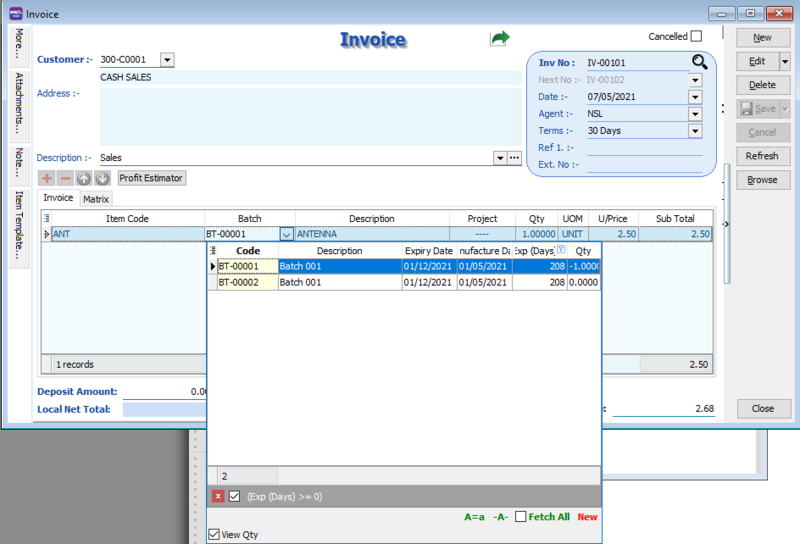Open the Terms 30 Days dropdown
Image resolution: width=800 pixels, height=544 pixels.
coord(695,131)
